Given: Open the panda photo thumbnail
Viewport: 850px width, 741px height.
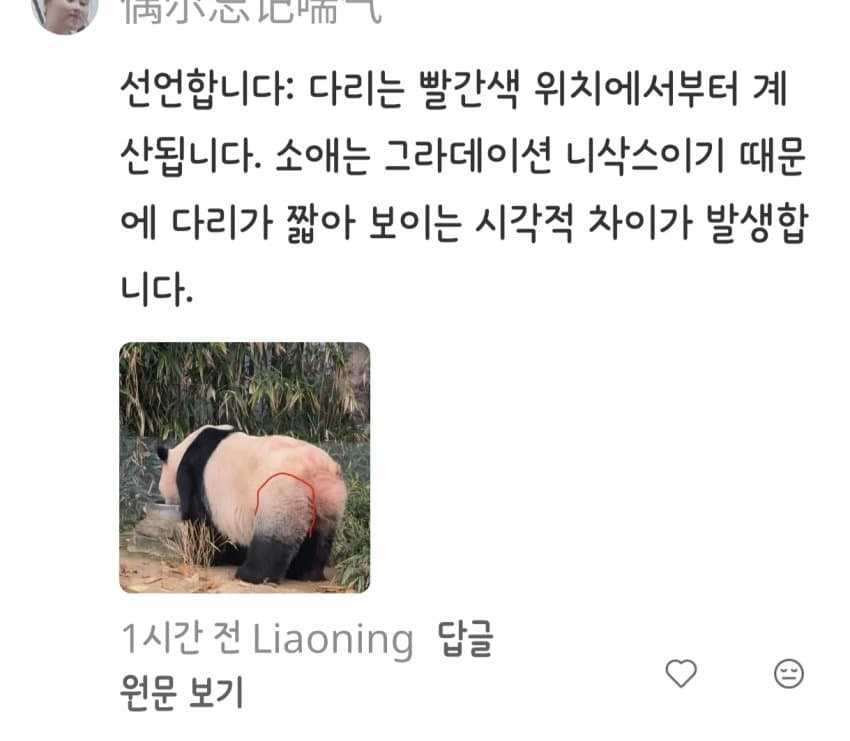Looking at the screenshot, I should coord(244,467).
